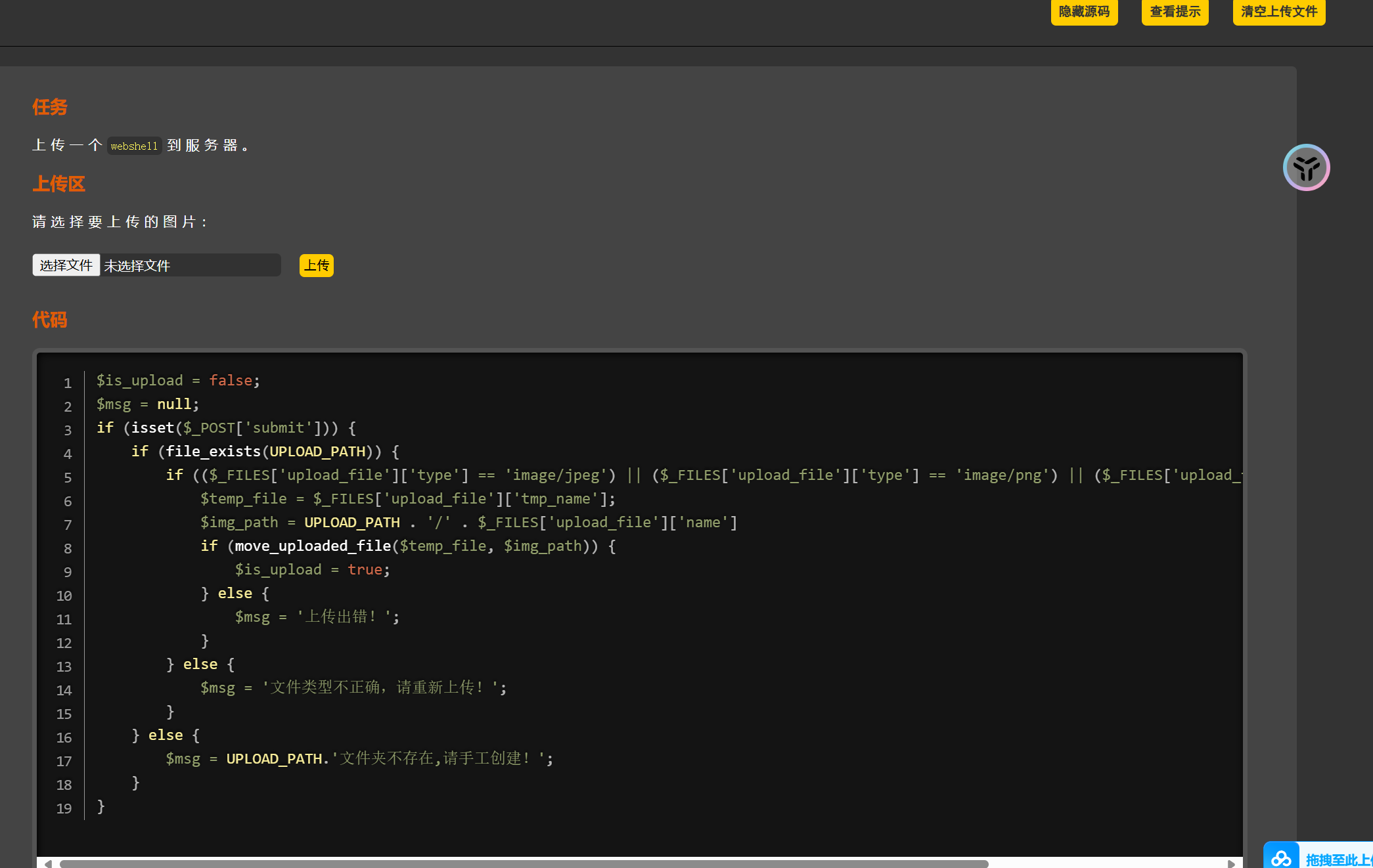Click the 代码 section heading
This screenshot has height=868, width=1373.
pos(50,320)
